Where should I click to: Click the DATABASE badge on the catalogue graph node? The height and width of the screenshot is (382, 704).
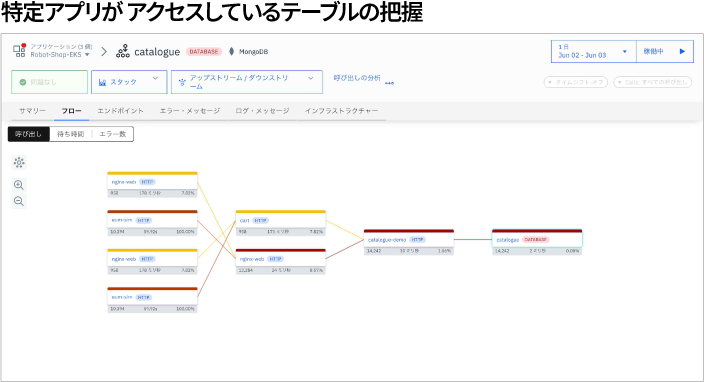click(536, 240)
